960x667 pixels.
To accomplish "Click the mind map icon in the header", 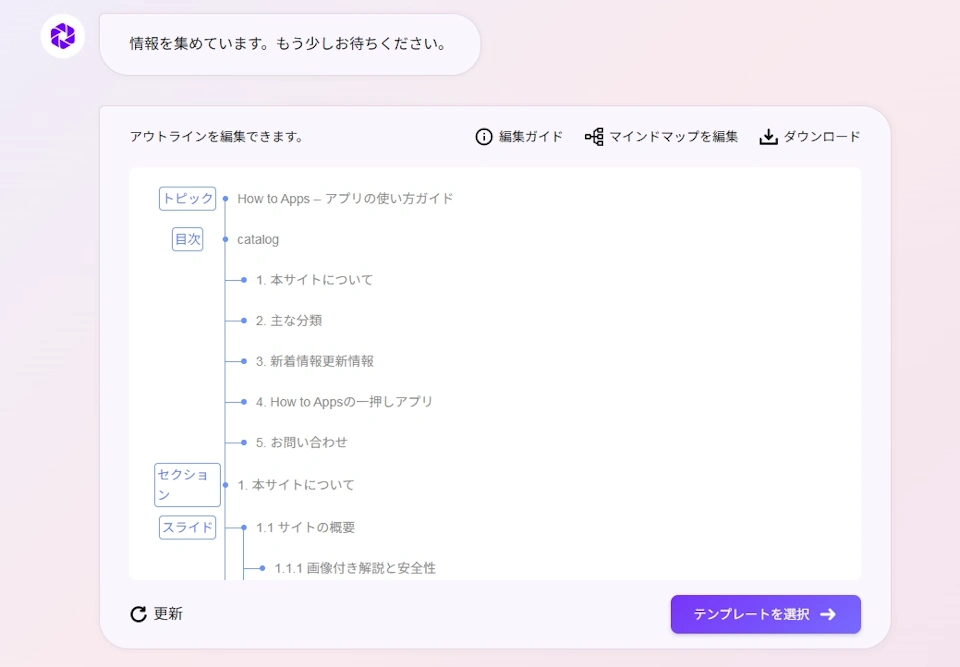I will pyautogui.click(x=594, y=137).
